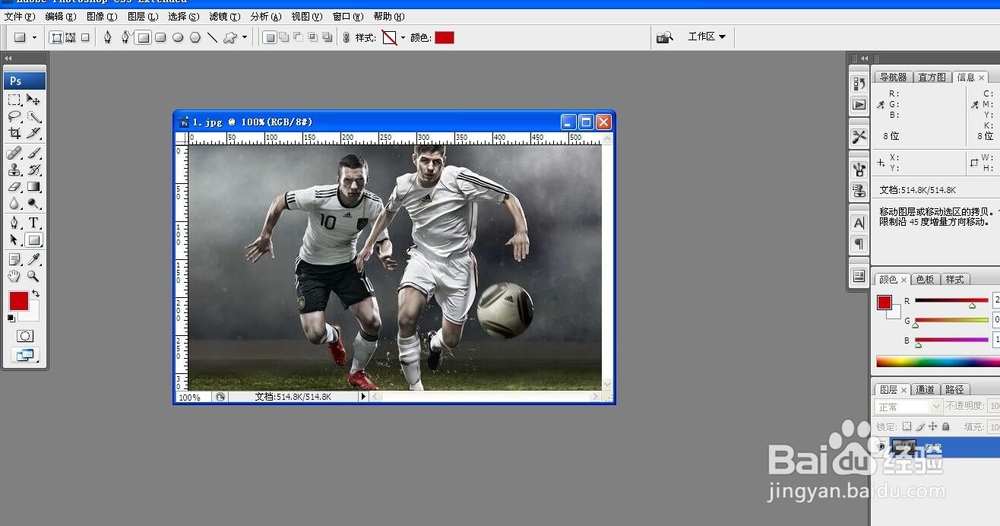Close the 信息 panel tab
This screenshot has height=526, width=1000.
click(982, 78)
